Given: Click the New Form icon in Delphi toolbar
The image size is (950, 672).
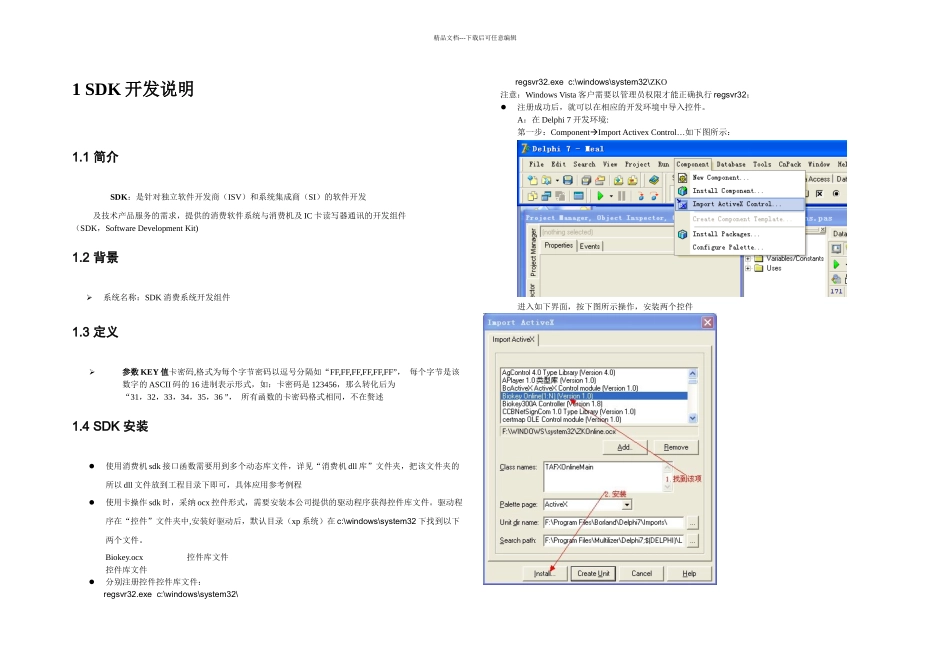Looking at the screenshot, I should [579, 196].
